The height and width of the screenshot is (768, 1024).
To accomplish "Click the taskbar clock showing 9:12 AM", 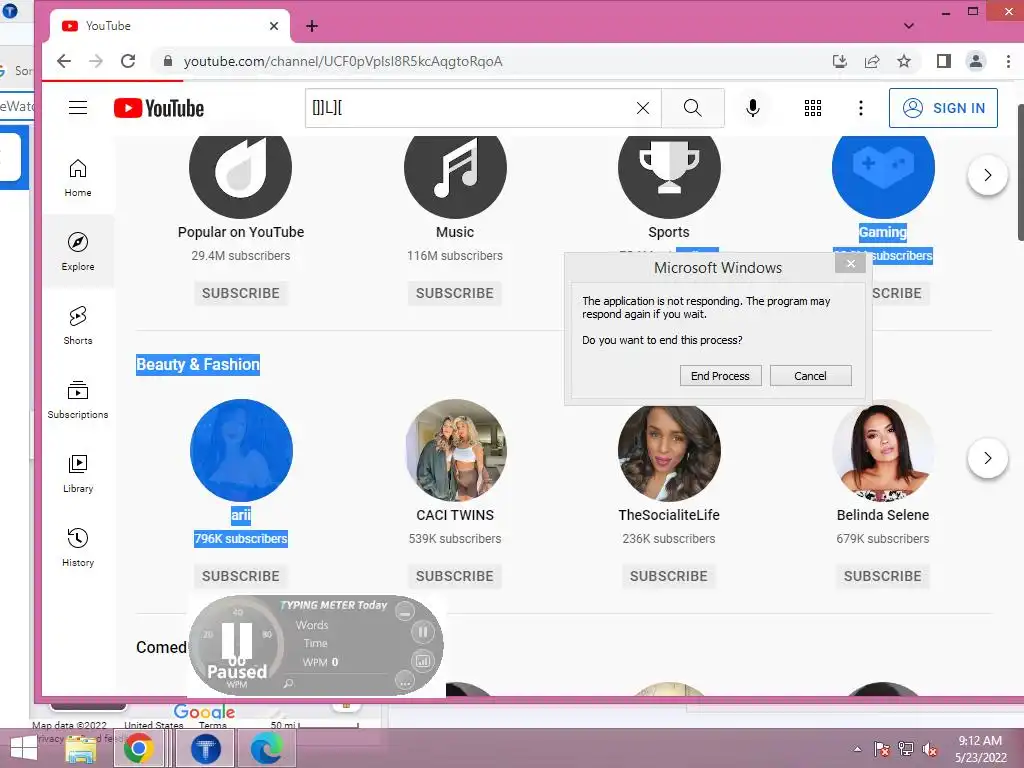I will tap(980, 749).
